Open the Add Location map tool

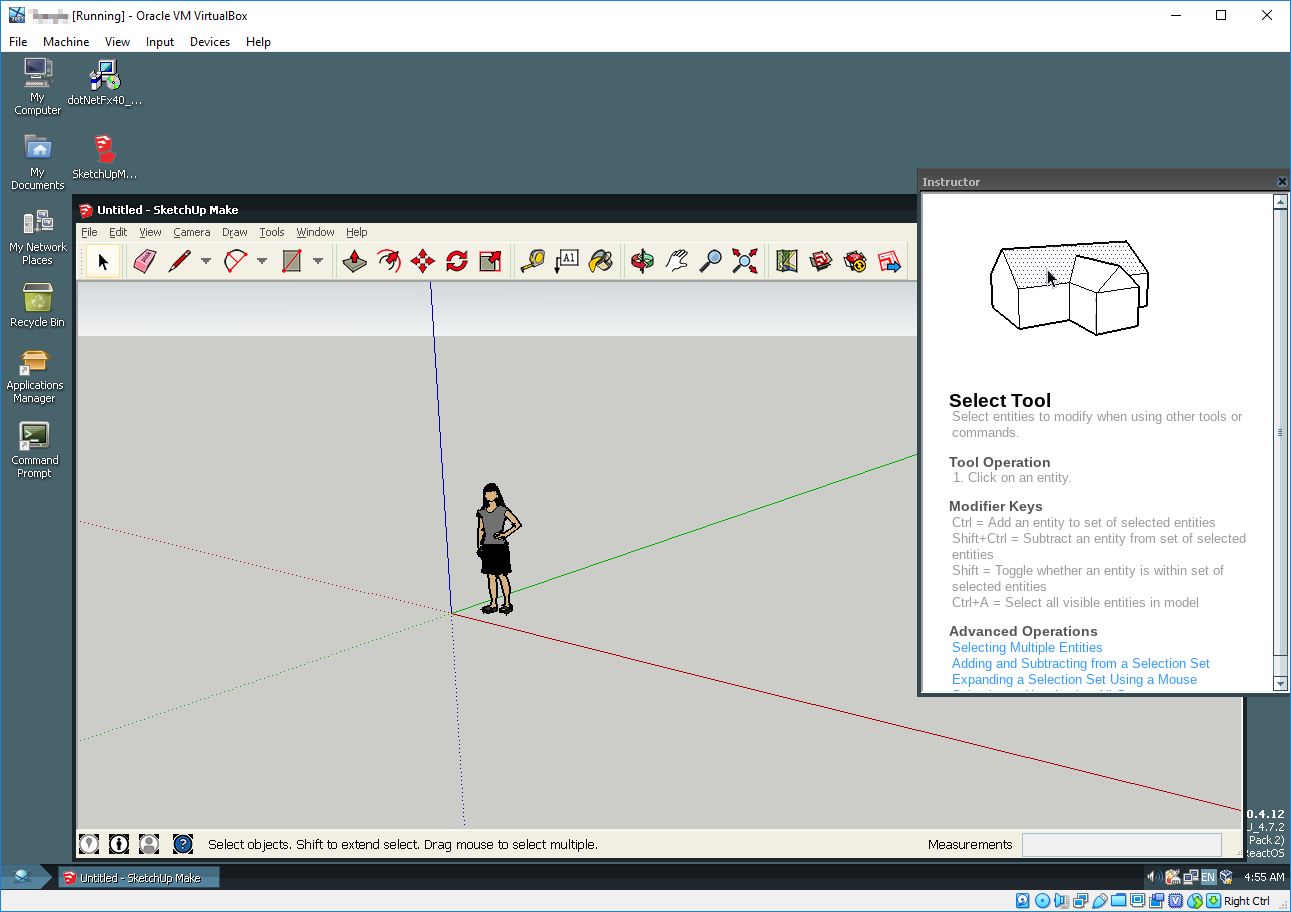787,262
